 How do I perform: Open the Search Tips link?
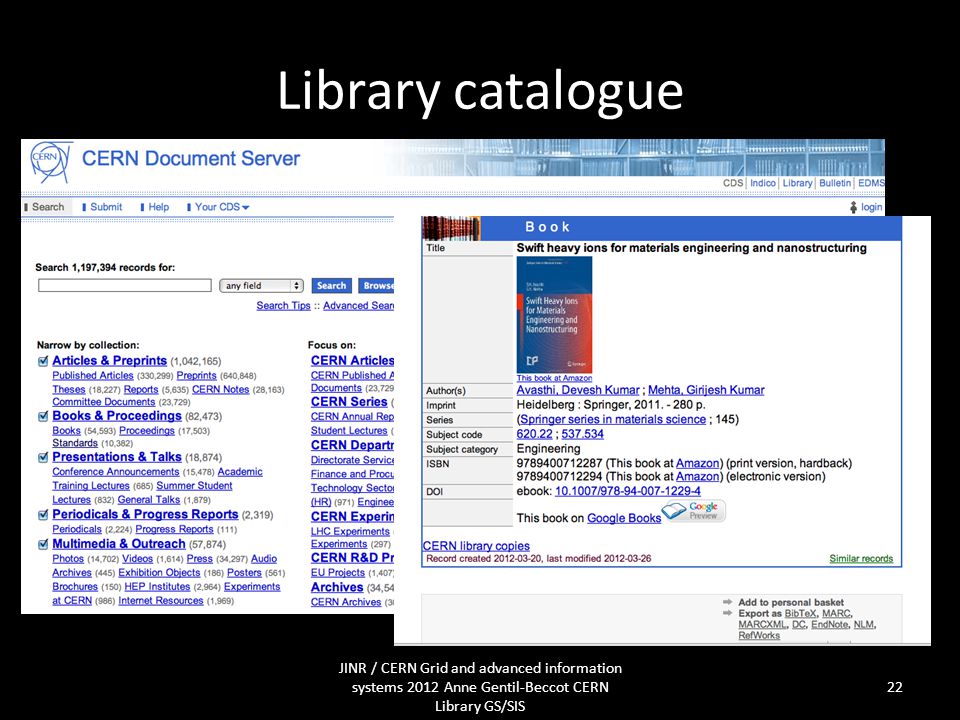(x=283, y=306)
